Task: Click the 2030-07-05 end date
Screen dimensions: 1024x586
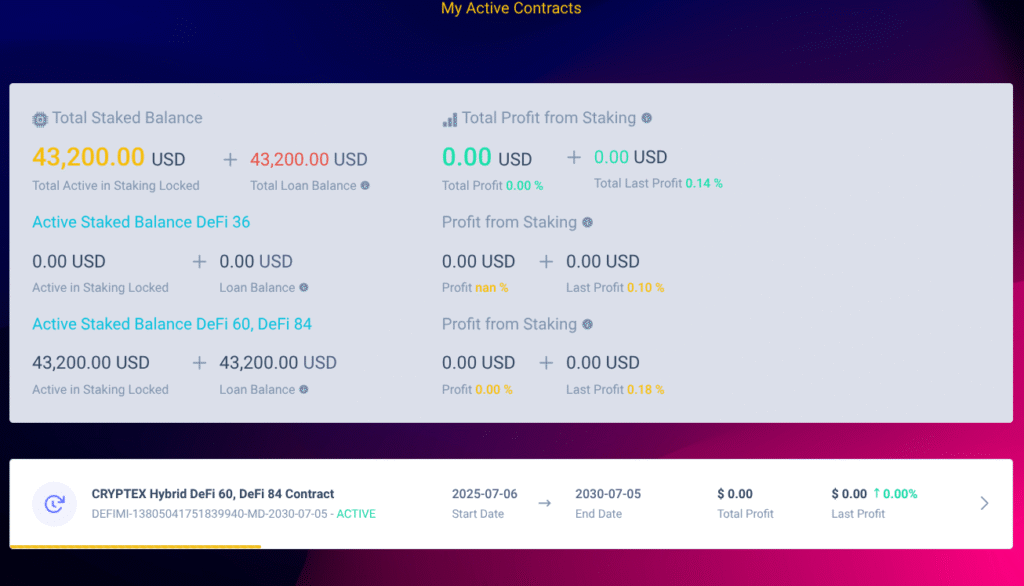Action: pos(608,494)
